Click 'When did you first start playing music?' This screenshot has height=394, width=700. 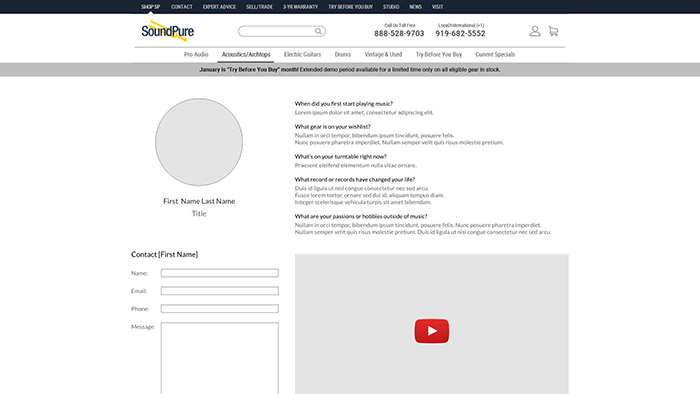pyautogui.click(x=344, y=104)
